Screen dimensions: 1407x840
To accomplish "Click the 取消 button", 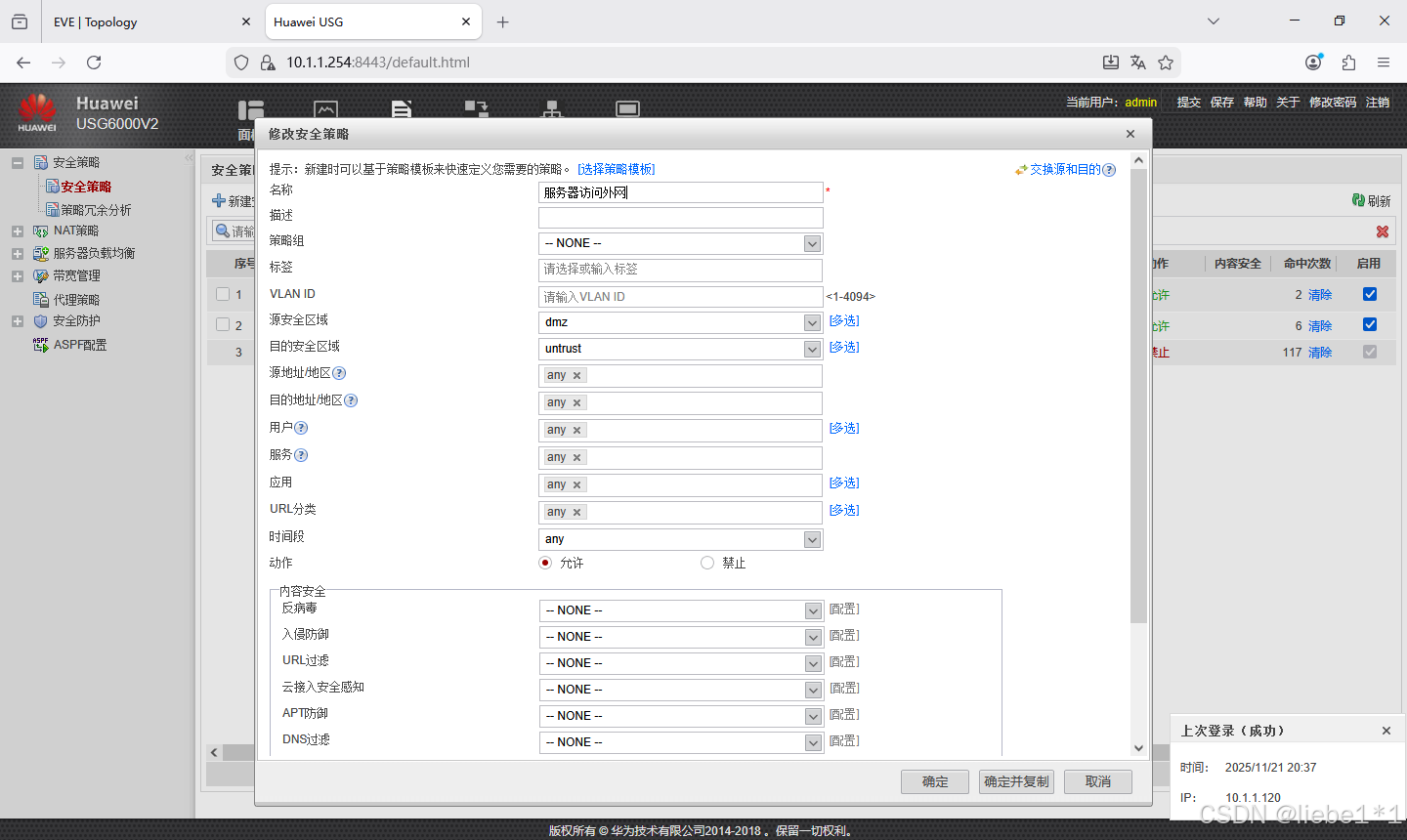I will pyautogui.click(x=1098, y=781).
